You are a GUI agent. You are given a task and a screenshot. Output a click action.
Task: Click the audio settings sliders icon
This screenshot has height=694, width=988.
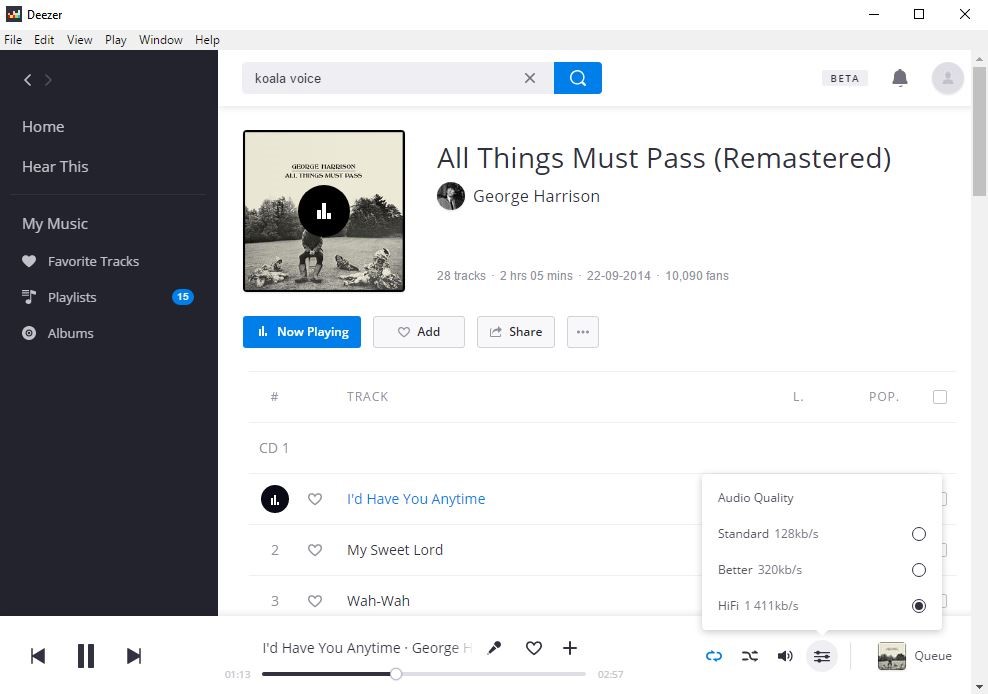pos(822,656)
